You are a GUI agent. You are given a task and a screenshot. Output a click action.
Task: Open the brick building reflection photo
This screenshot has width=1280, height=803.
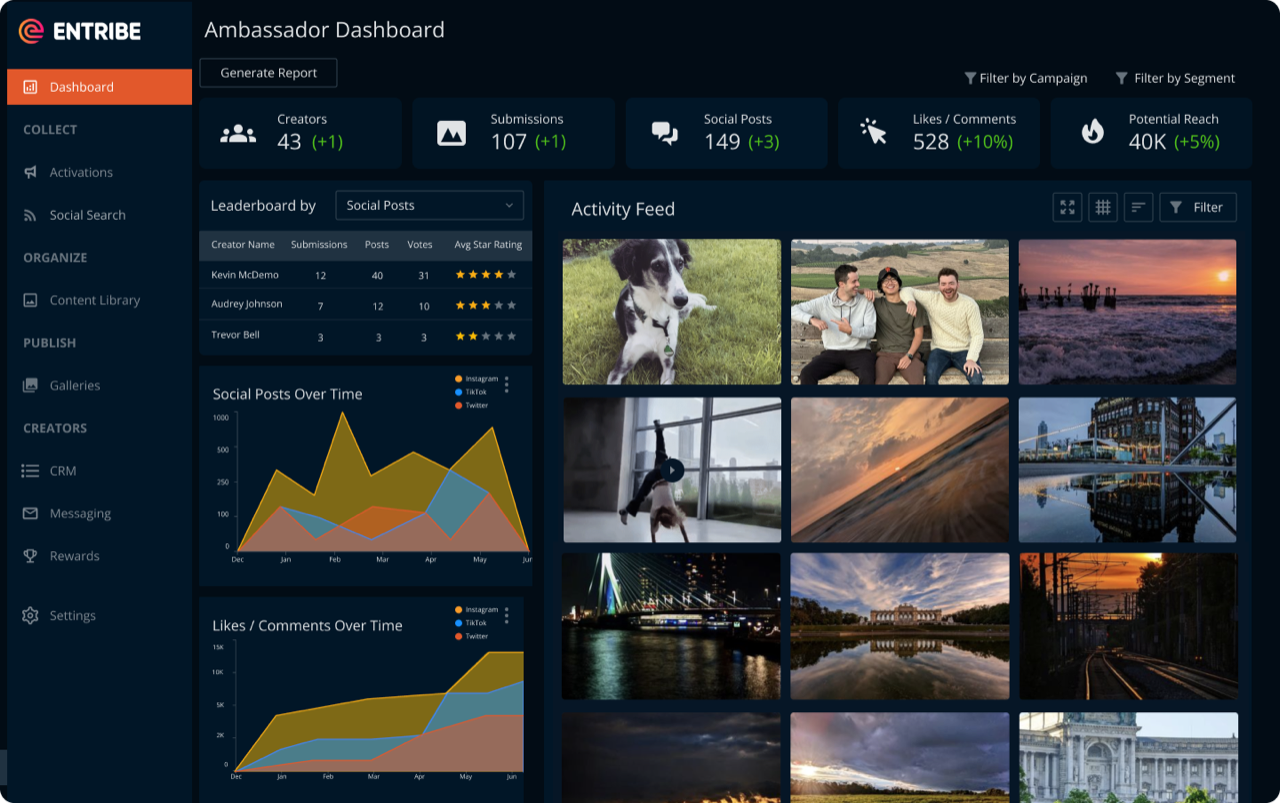coord(1128,470)
